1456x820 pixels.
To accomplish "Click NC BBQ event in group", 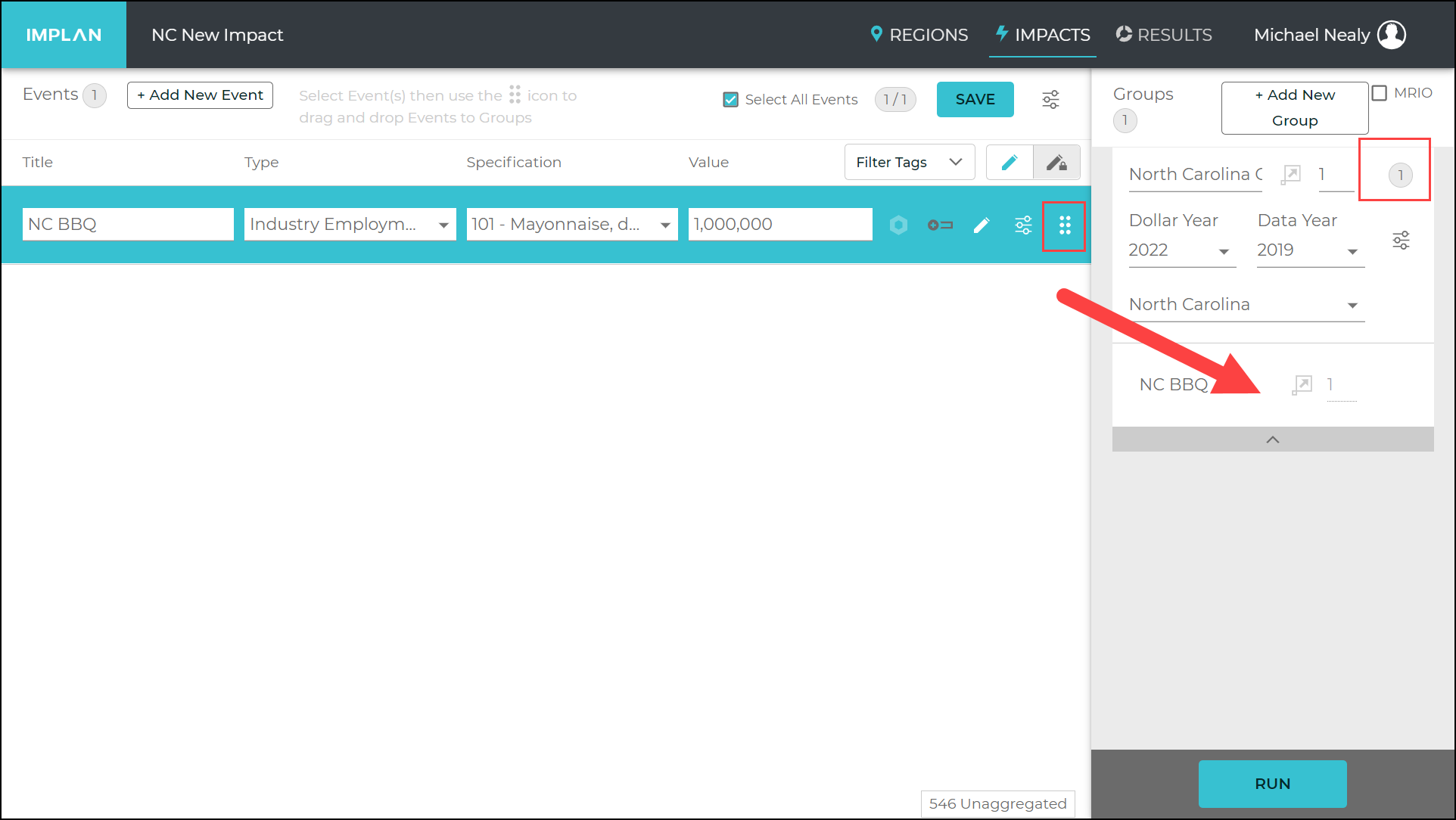I will click(x=1174, y=384).
